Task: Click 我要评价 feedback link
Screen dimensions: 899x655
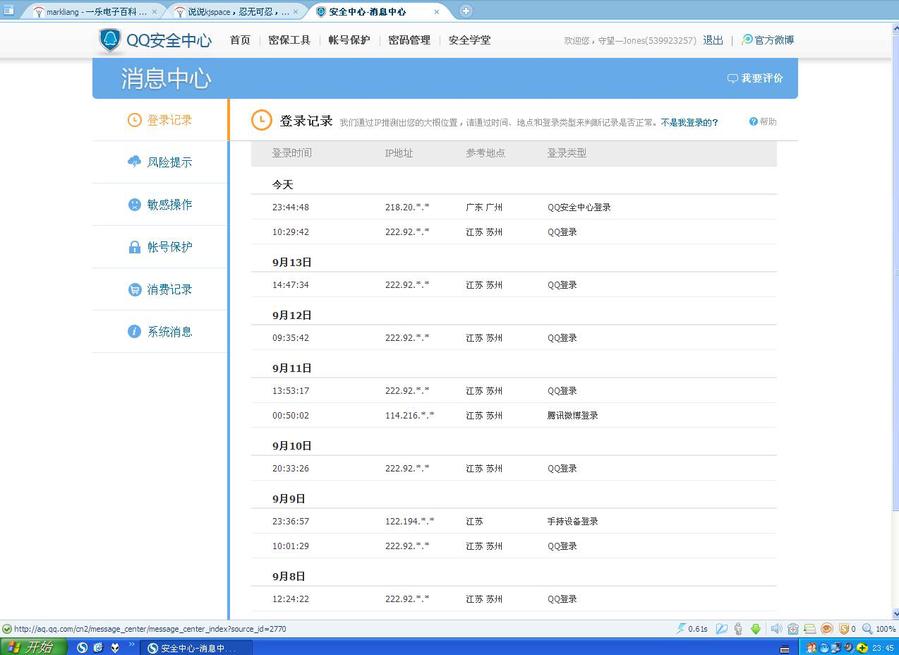Action: point(762,78)
